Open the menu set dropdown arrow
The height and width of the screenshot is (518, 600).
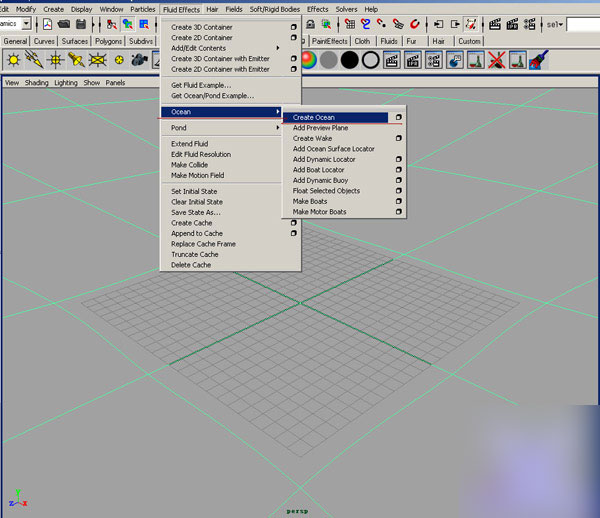(26, 24)
